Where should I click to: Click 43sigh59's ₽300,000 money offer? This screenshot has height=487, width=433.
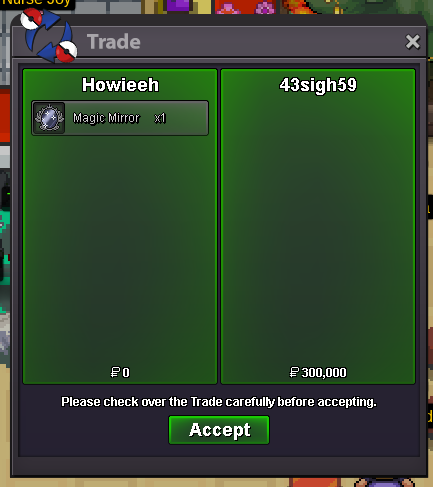tap(318, 372)
